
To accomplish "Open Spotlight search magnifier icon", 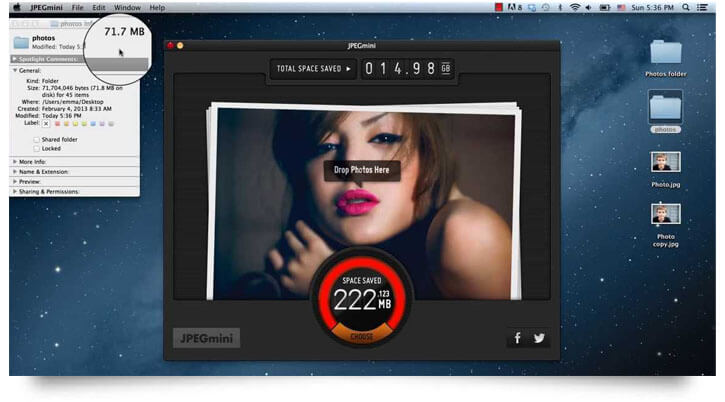I will (686, 7).
